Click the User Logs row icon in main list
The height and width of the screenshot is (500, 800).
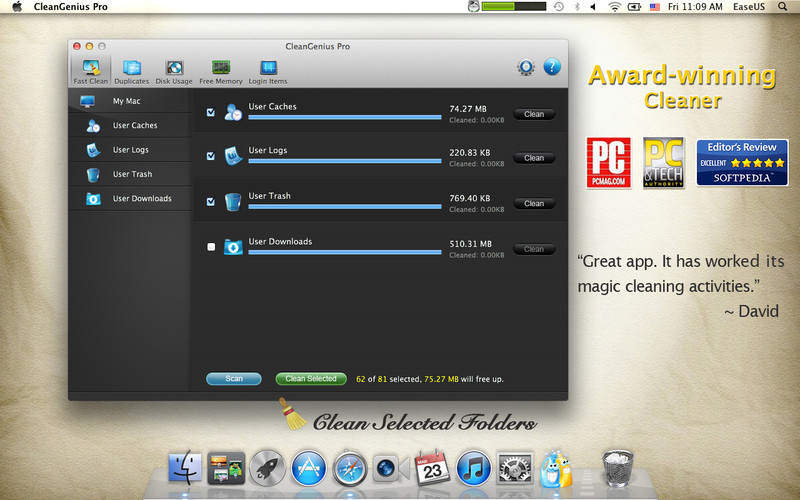point(233,156)
